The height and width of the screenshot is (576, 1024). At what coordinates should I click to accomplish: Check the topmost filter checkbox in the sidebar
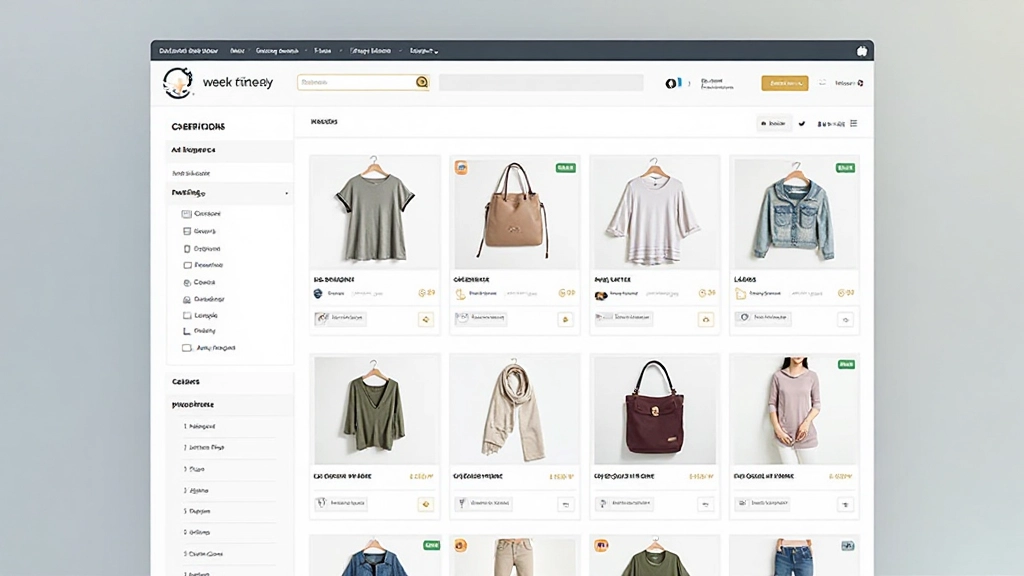[186, 214]
